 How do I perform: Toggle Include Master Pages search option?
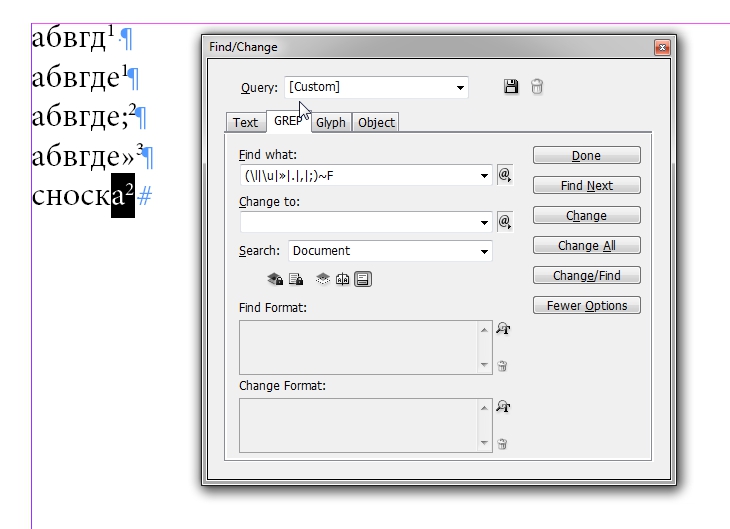tap(343, 279)
